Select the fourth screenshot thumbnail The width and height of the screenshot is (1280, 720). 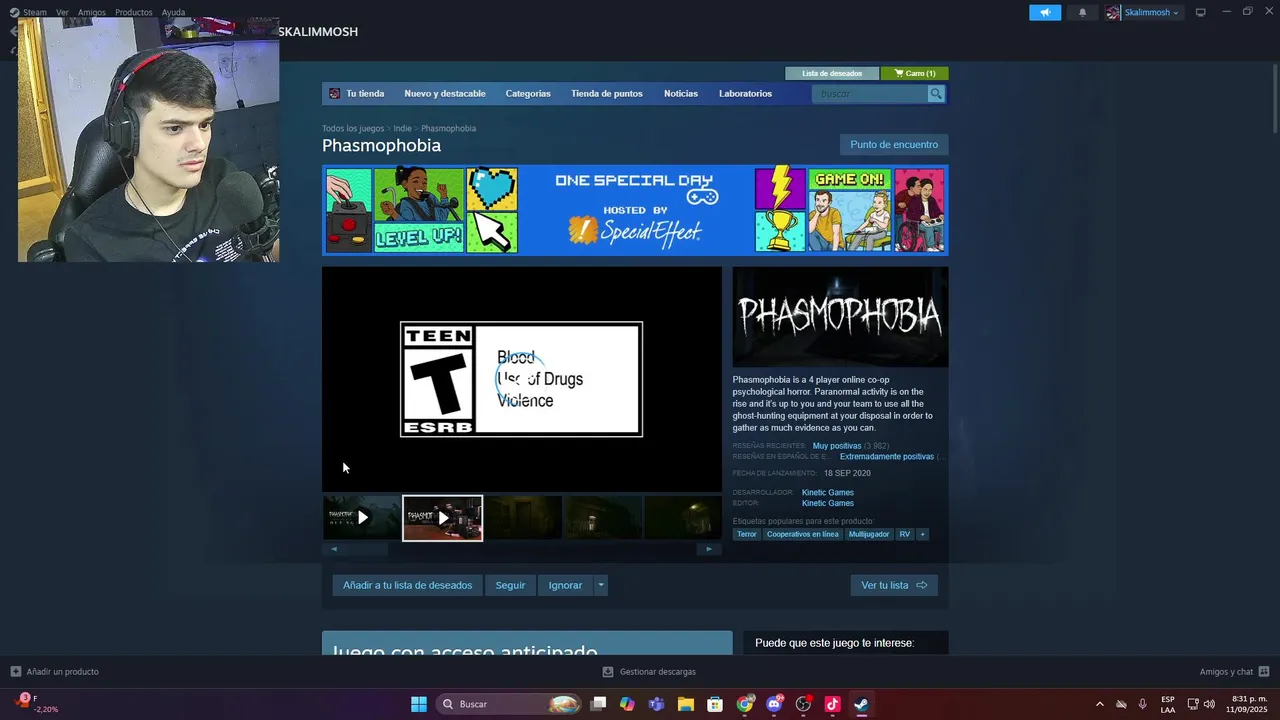[603, 518]
